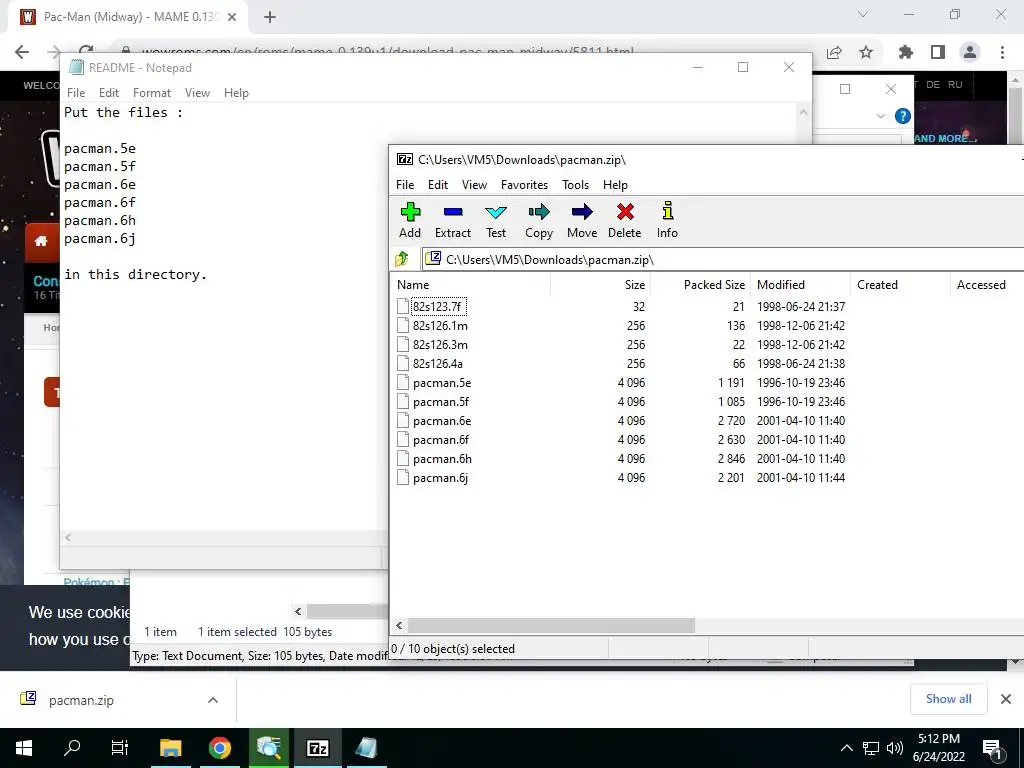Open Chrome tab search chevron

[863, 14]
